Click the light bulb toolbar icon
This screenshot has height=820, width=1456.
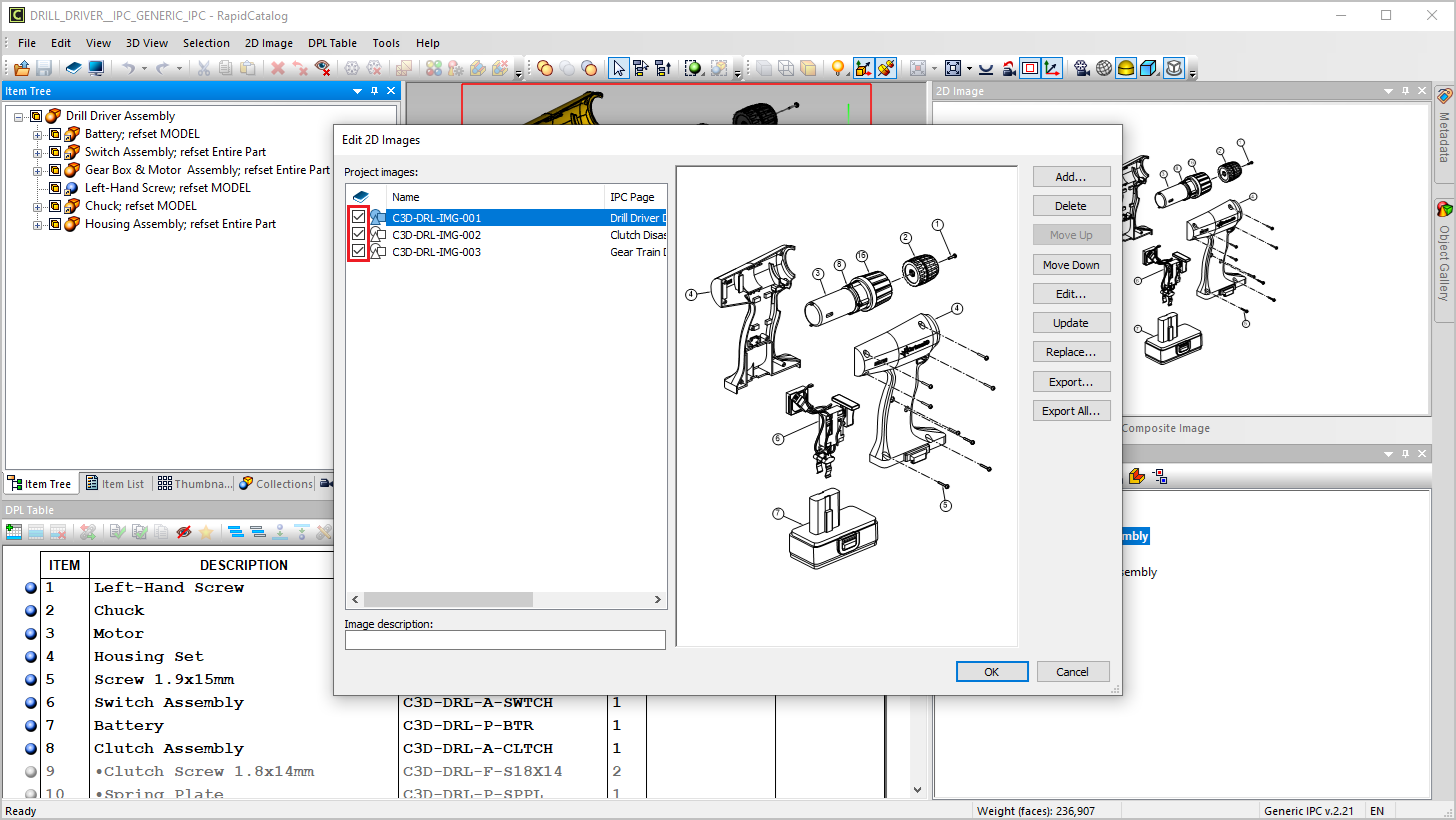coord(838,68)
